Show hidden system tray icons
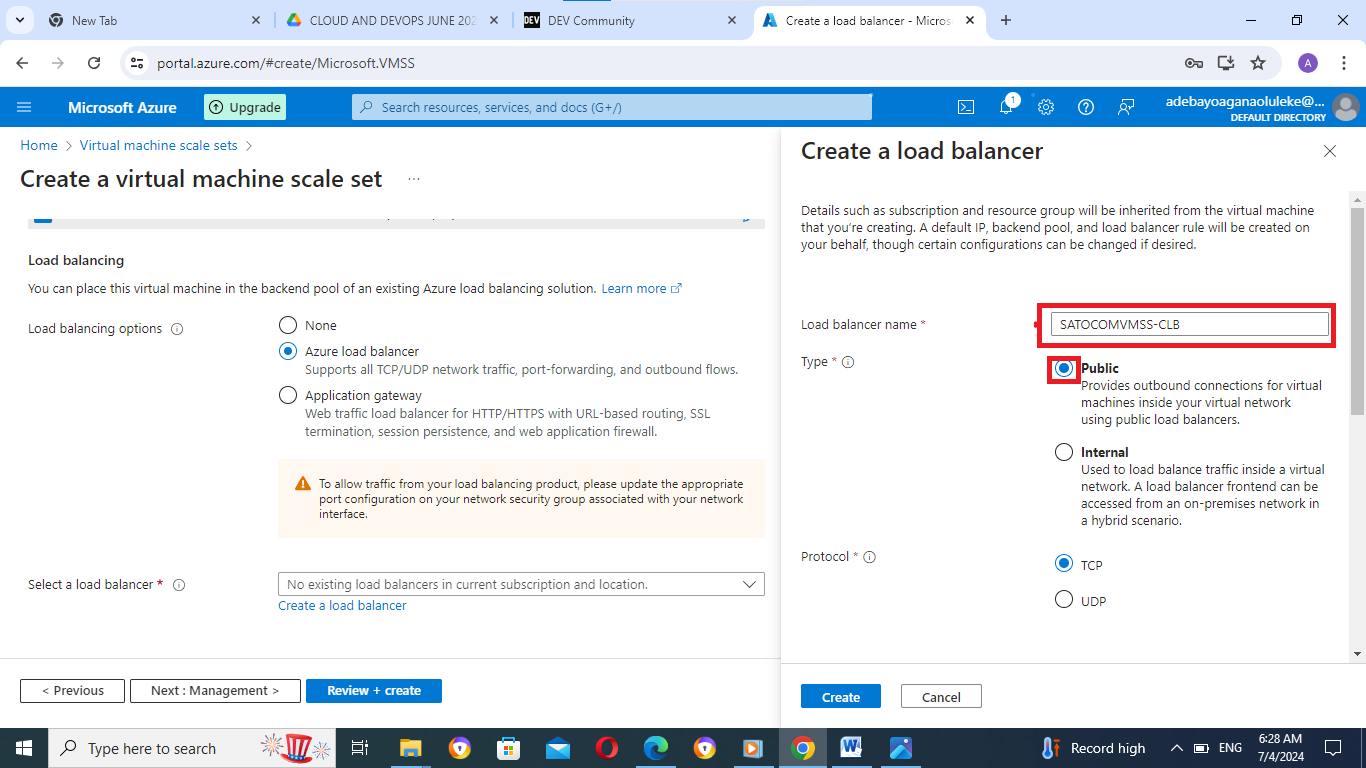The height and width of the screenshot is (768, 1366). [x=1177, y=748]
